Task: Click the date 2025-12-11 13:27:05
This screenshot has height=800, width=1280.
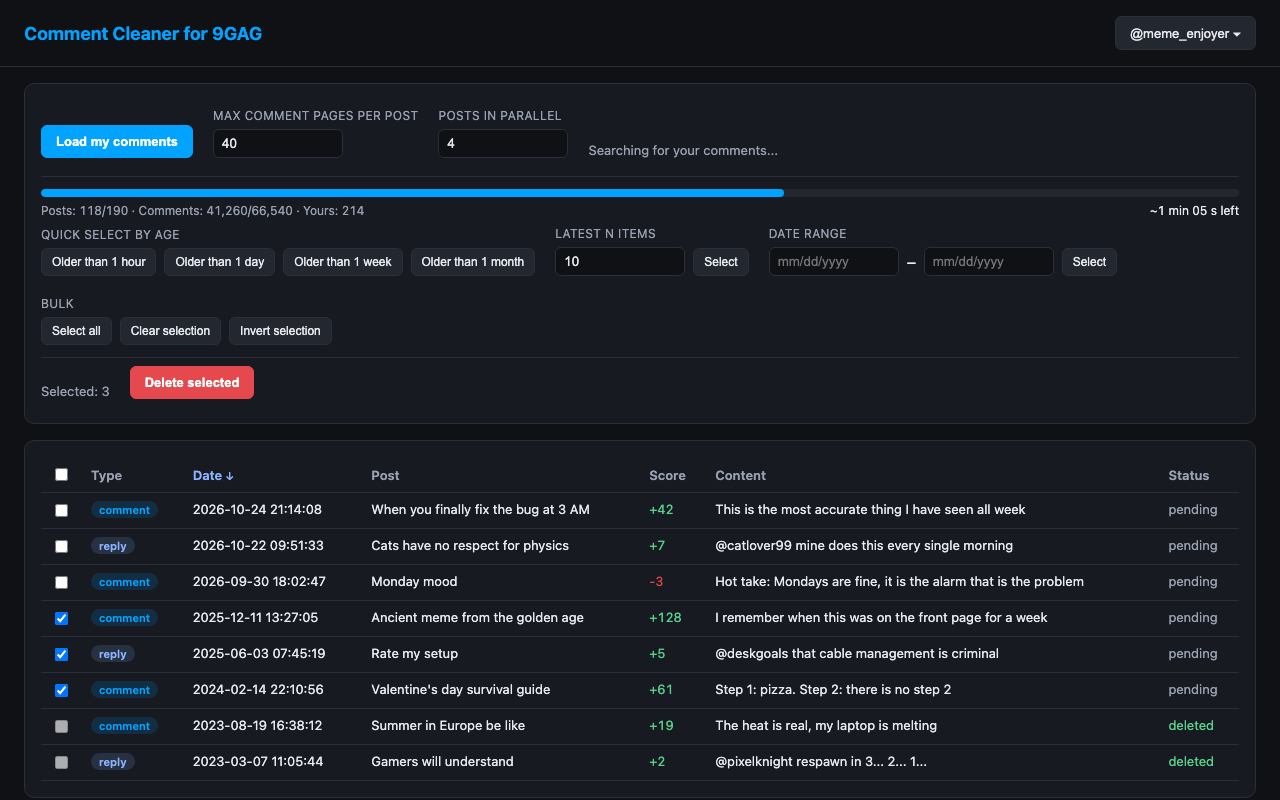Action: pyautogui.click(x=256, y=618)
